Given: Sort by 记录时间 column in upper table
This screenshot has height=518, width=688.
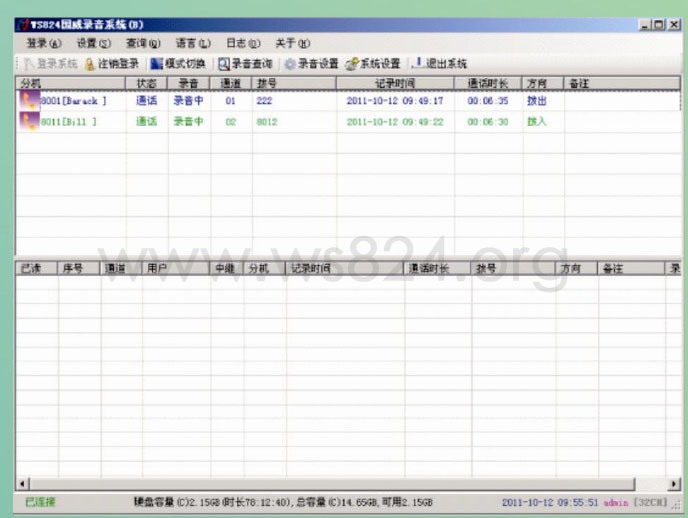Looking at the screenshot, I should (x=395, y=83).
